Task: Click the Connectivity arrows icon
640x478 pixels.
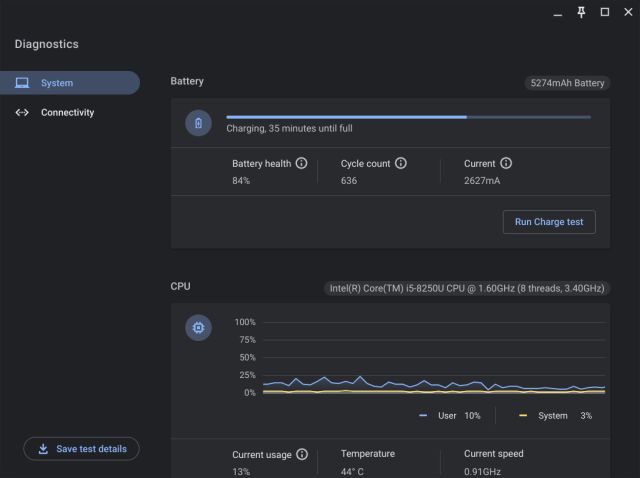Action: 22,113
